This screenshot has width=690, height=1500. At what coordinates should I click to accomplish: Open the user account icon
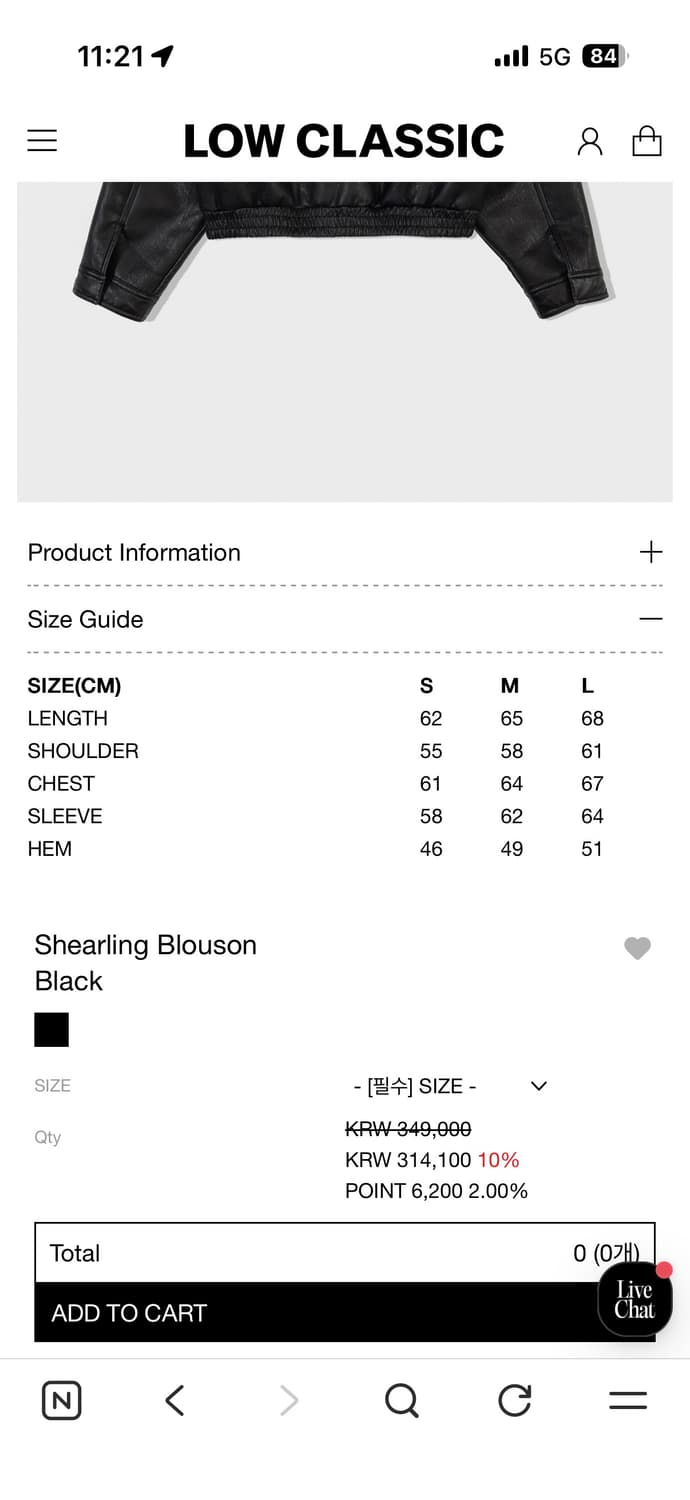pos(590,141)
